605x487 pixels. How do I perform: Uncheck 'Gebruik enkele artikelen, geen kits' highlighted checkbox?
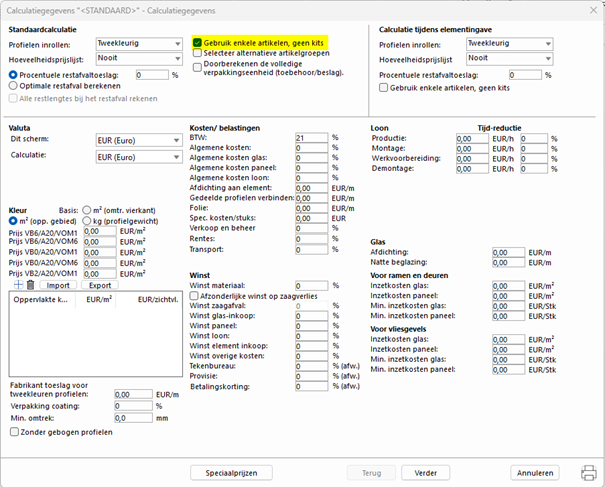point(198,45)
